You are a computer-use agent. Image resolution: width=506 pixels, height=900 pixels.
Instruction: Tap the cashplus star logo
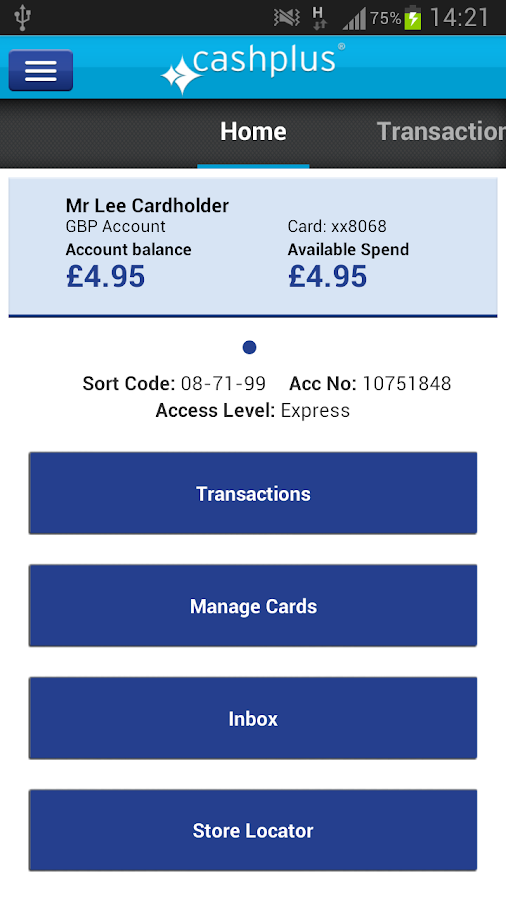[x=181, y=75]
